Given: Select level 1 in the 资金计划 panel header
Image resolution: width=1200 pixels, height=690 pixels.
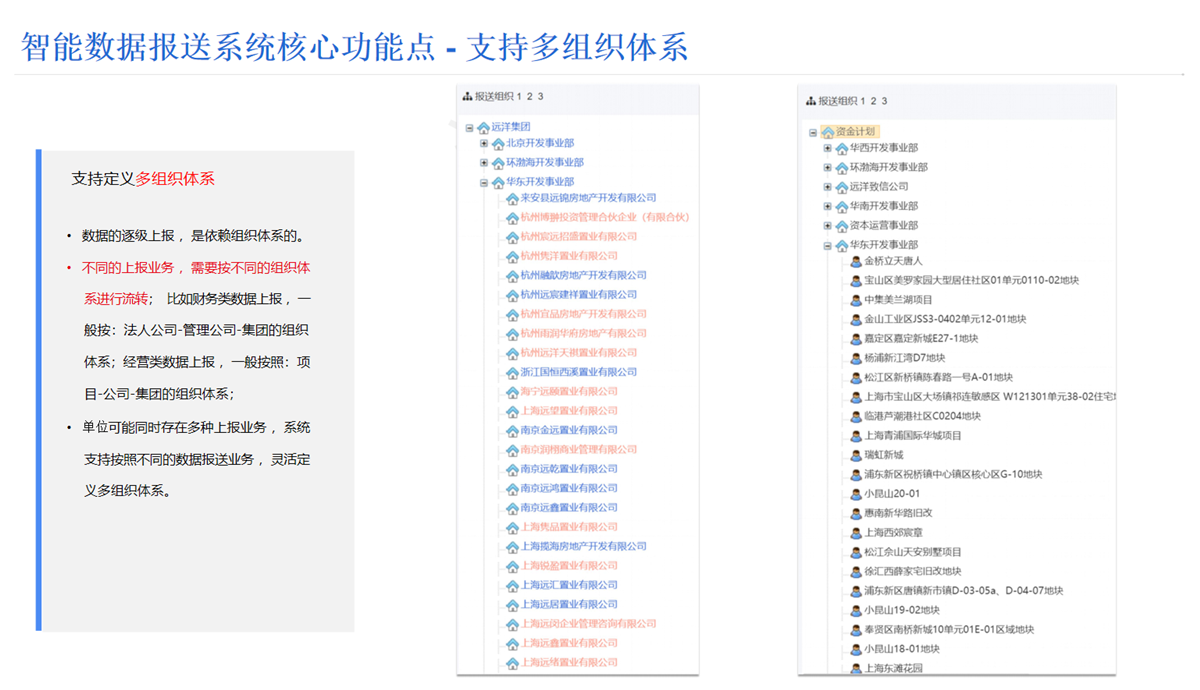Looking at the screenshot, I should 863,101.
